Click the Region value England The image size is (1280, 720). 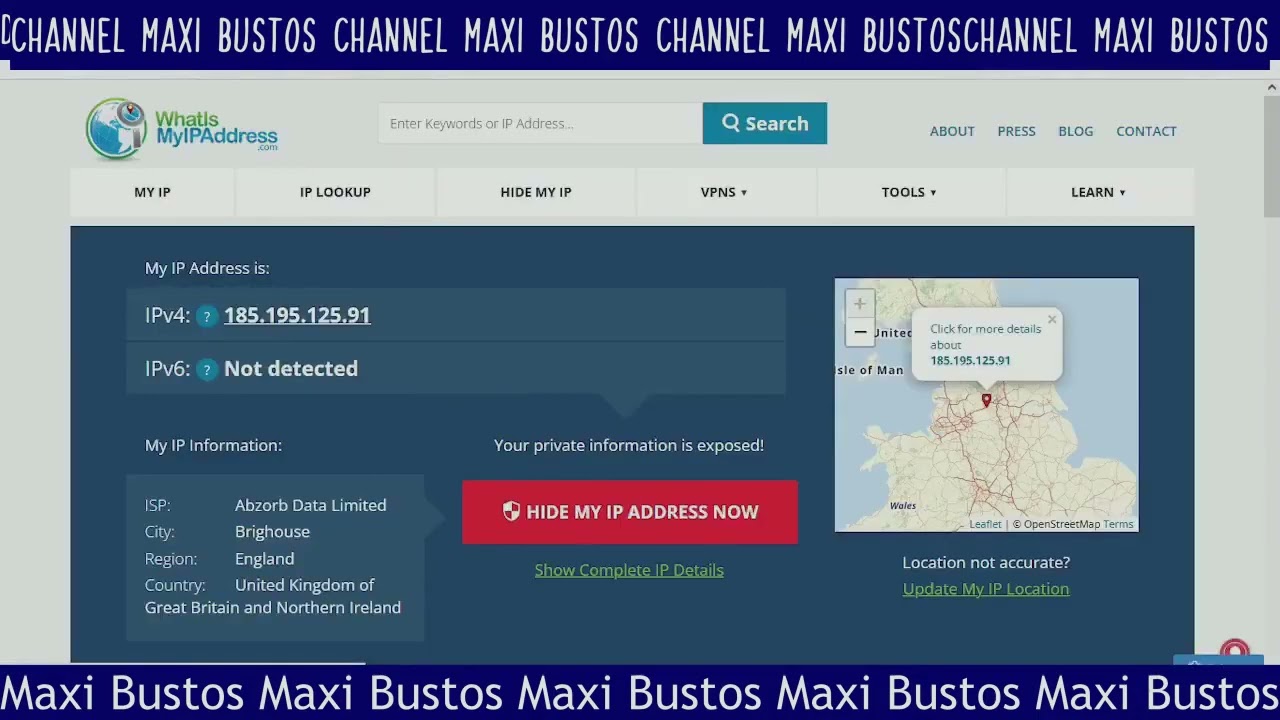pyautogui.click(x=264, y=559)
